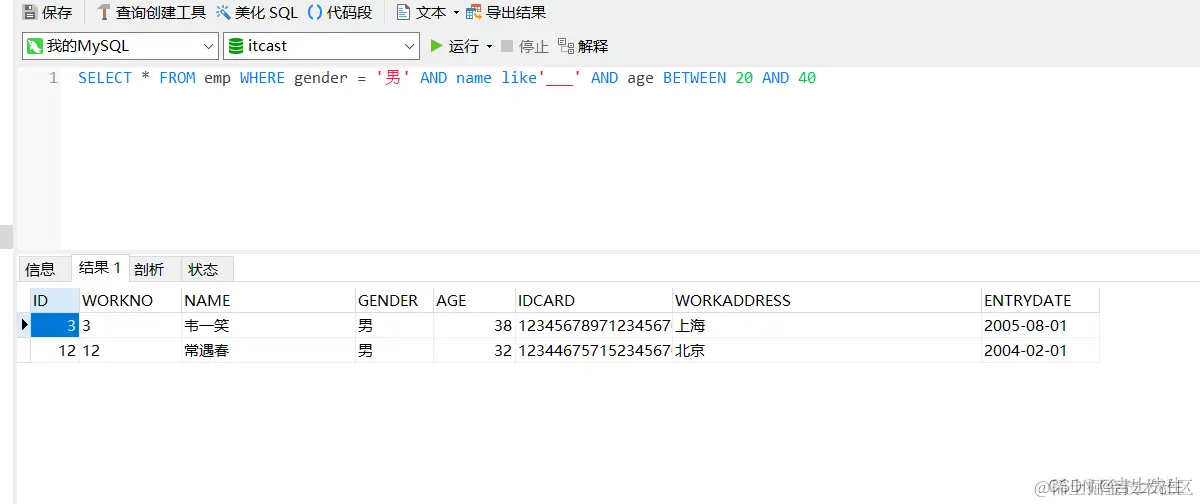Click the AGE column header
This screenshot has height=504, width=1200.
[474, 300]
